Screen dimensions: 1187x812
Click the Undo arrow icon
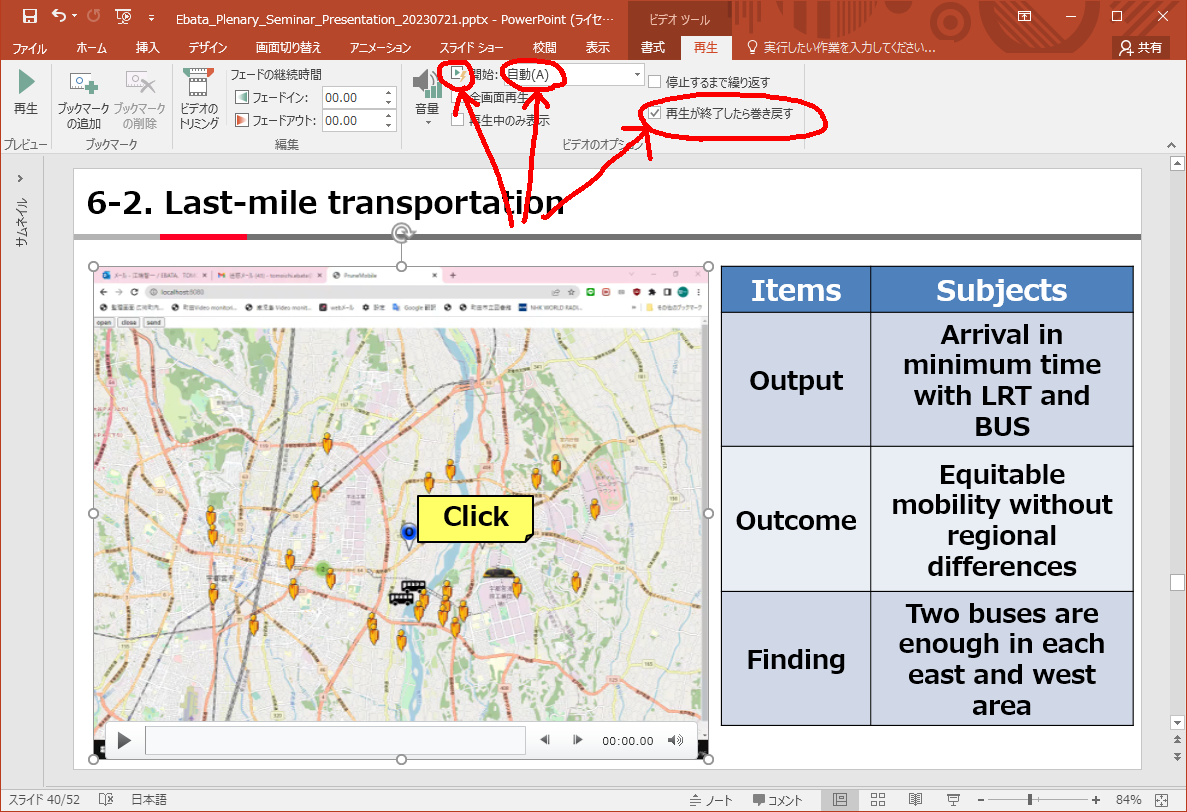click(x=59, y=16)
